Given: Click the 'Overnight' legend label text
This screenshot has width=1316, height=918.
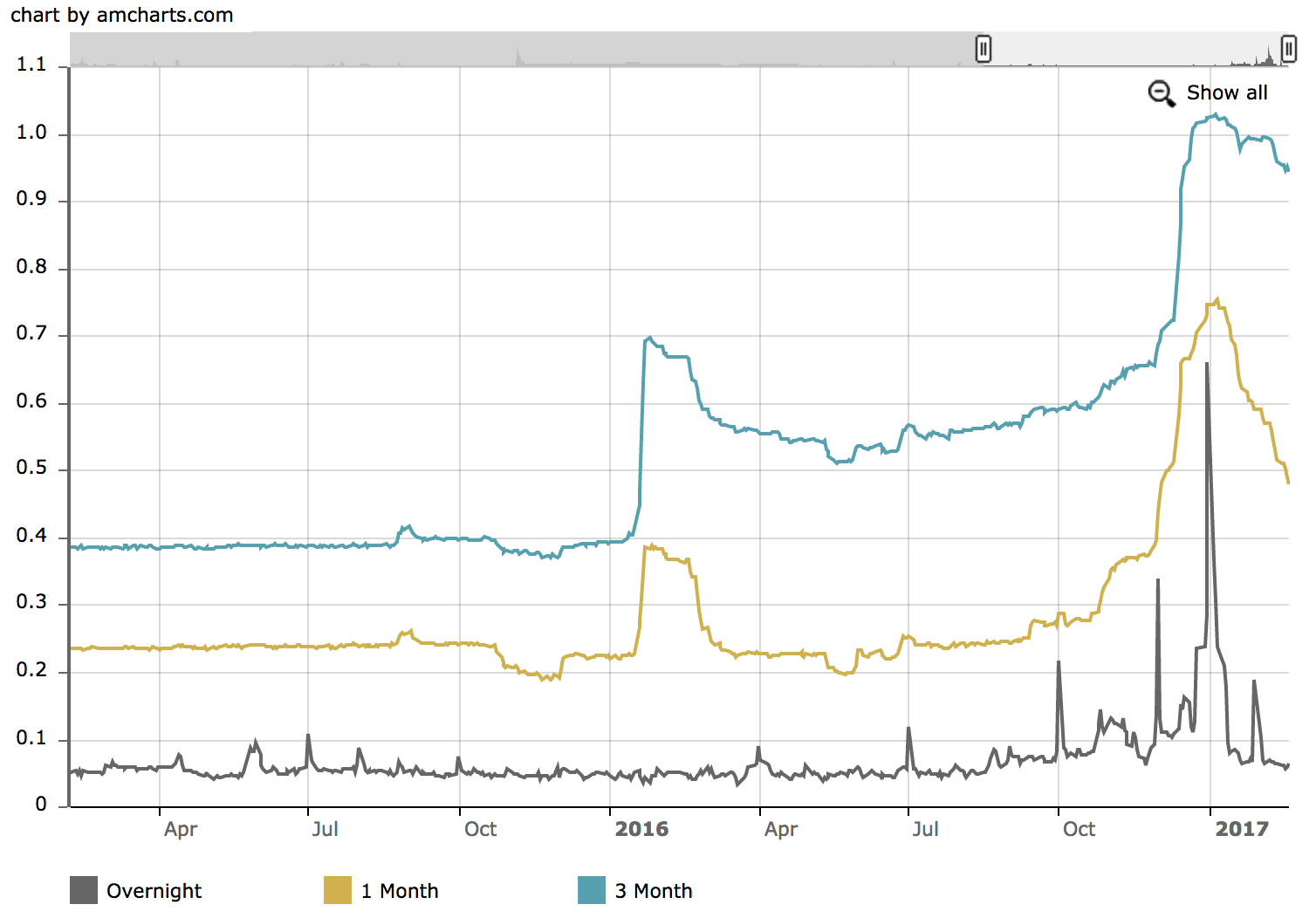Looking at the screenshot, I should [154, 891].
